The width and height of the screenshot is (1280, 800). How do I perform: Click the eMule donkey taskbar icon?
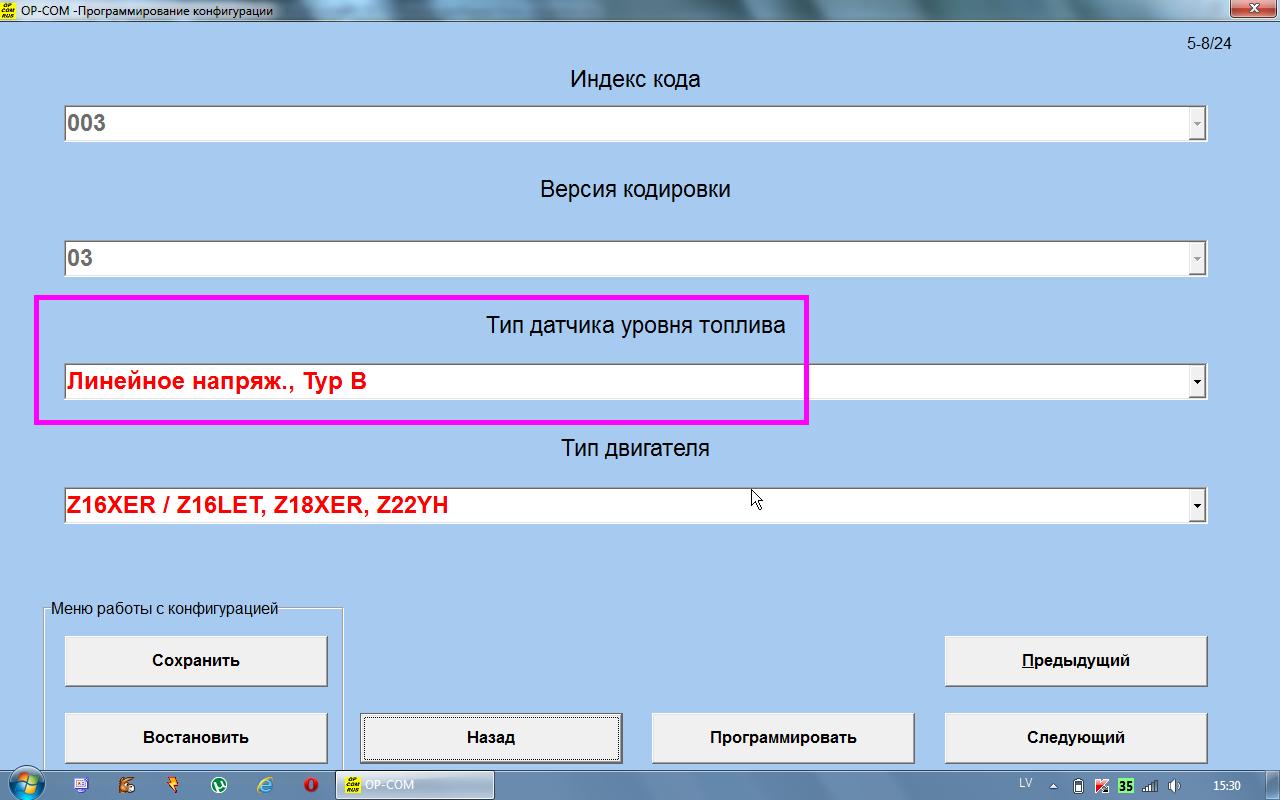(127, 785)
